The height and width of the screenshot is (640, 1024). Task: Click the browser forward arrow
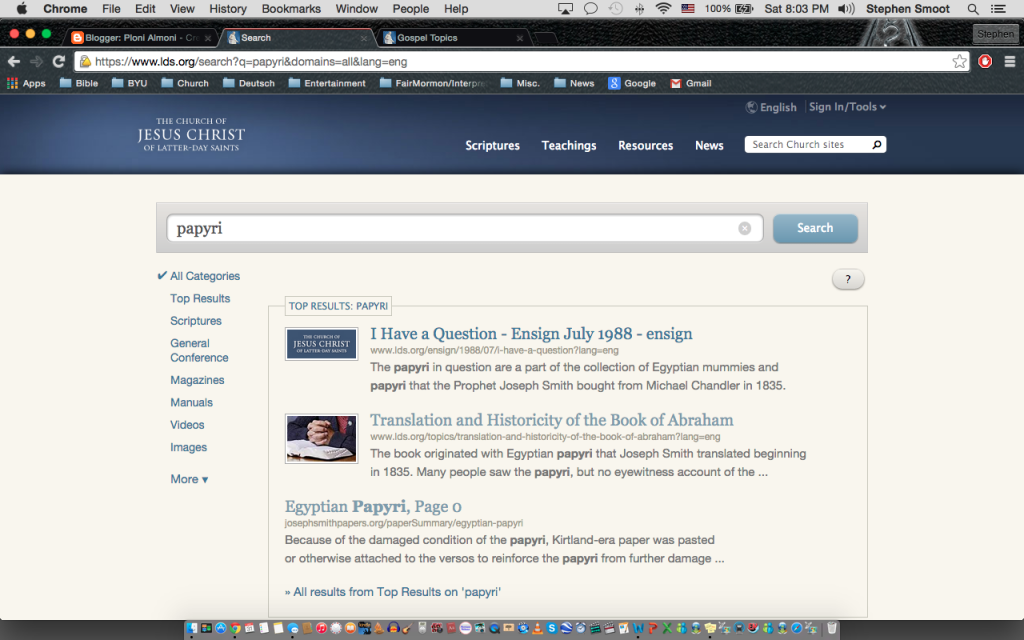click(36, 61)
